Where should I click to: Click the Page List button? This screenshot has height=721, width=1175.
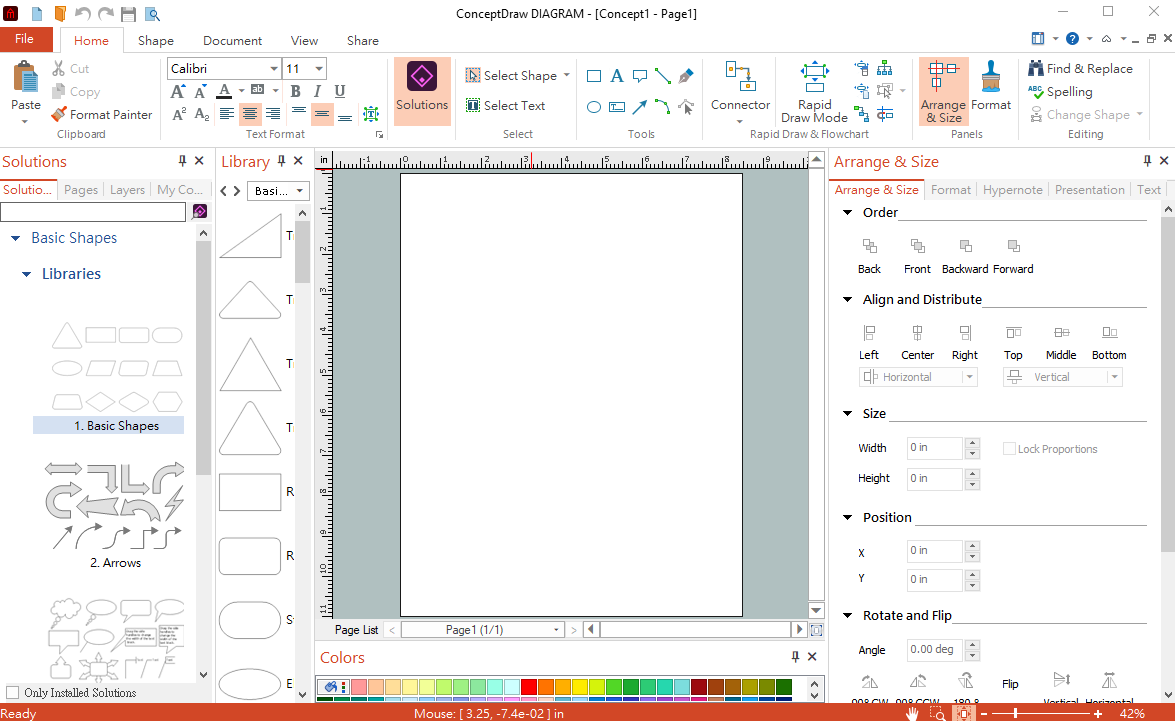357,630
